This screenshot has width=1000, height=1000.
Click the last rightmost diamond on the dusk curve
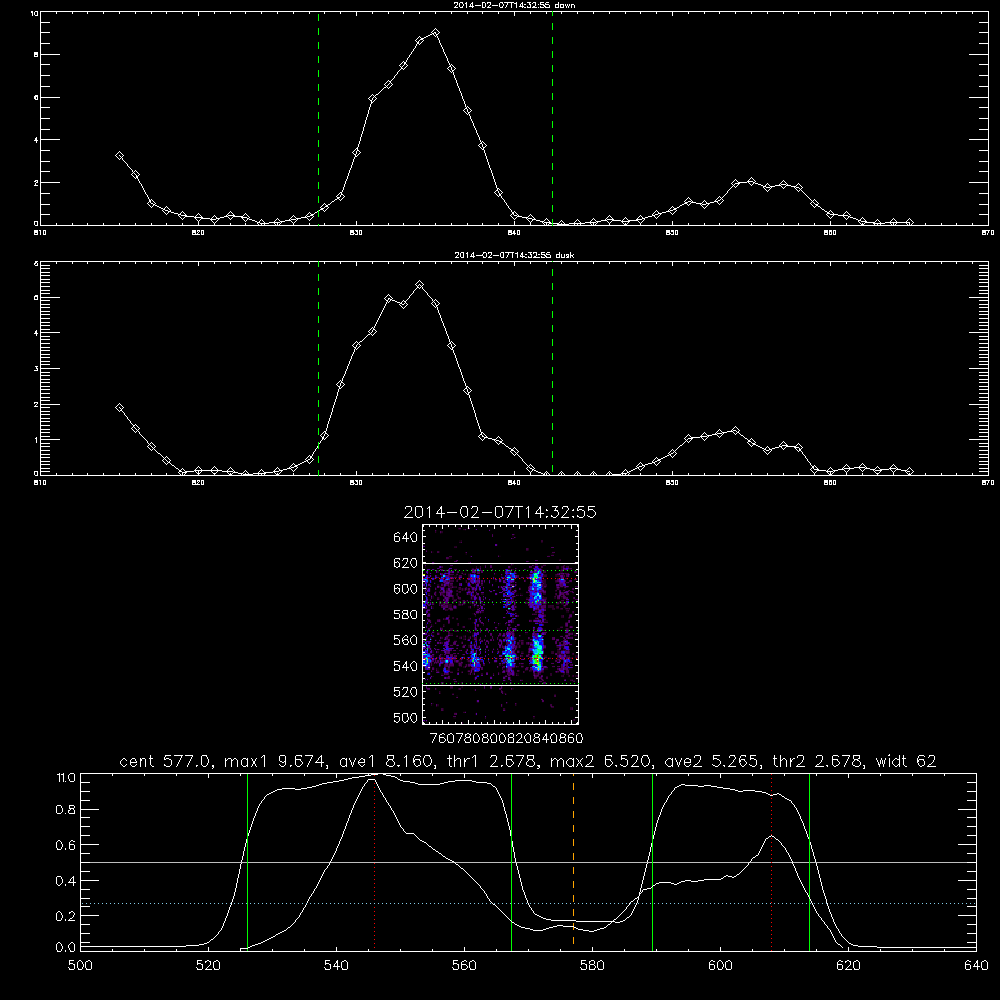coord(909,471)
